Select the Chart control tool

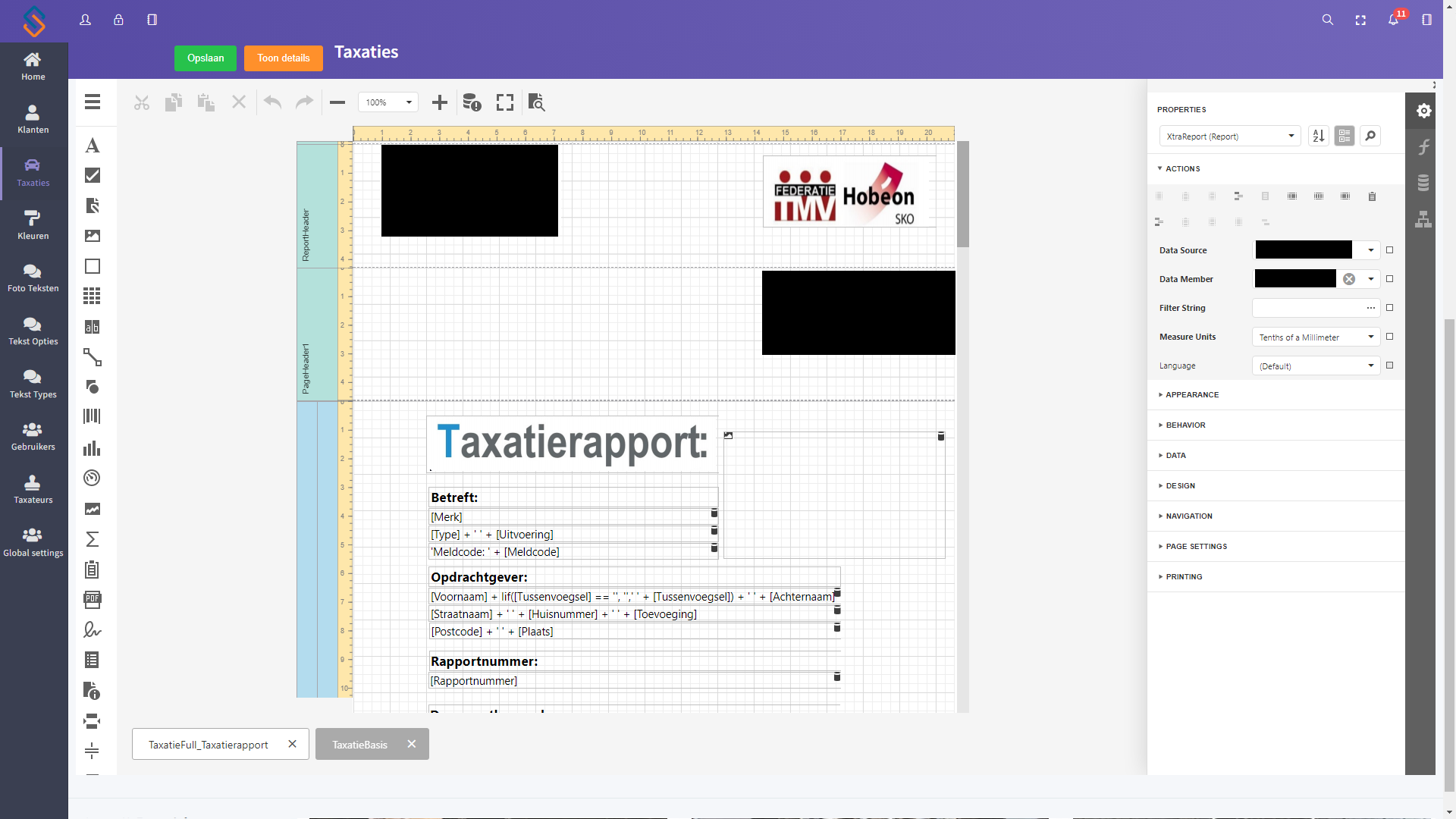[x=93, y=448]
